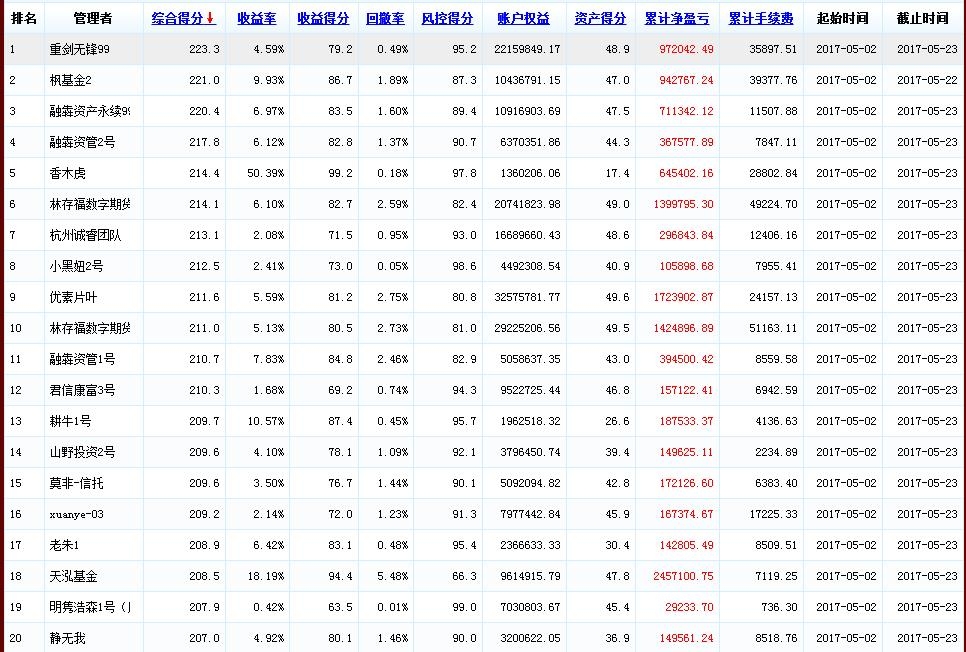Click the 回撤率 value 0.01%
This screenshot has width=966, height=652.
(x=392, y=607)
